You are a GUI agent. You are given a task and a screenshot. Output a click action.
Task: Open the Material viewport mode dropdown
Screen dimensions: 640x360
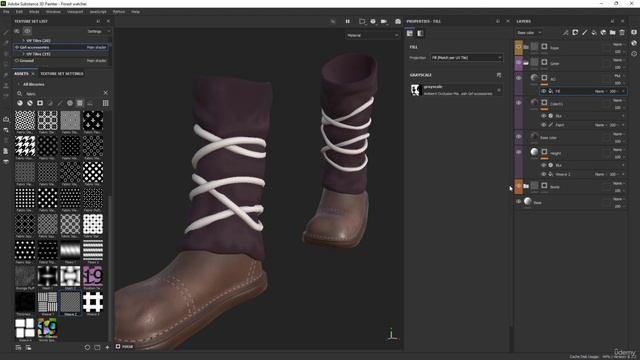click(373, 36)
